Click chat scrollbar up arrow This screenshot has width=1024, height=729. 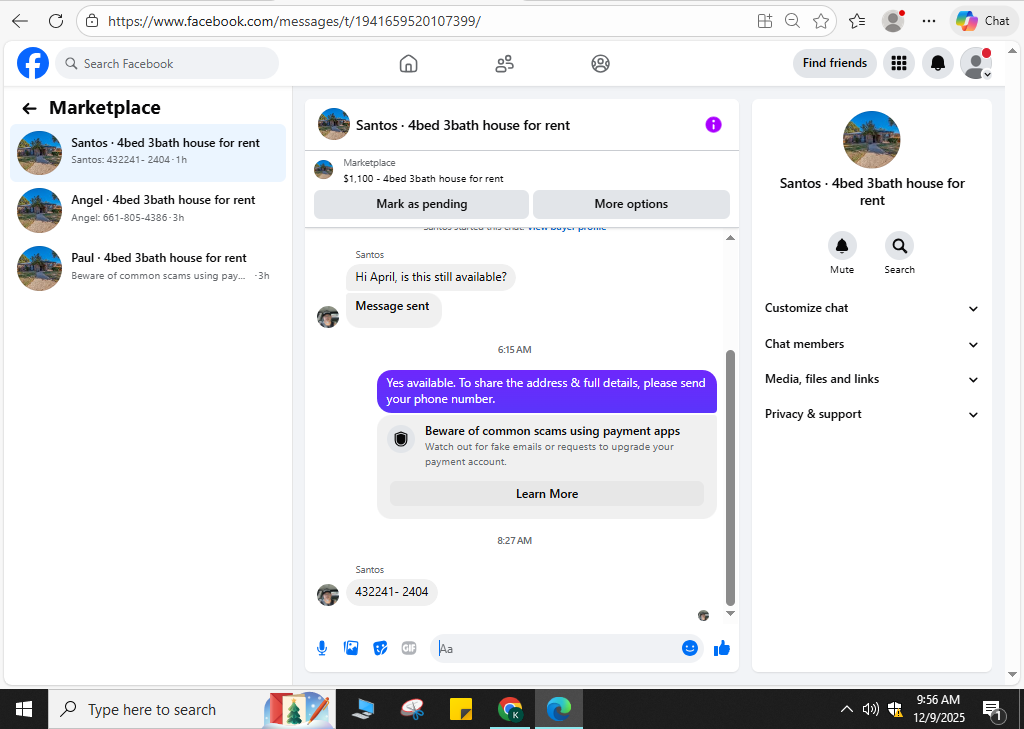(730, 238)
